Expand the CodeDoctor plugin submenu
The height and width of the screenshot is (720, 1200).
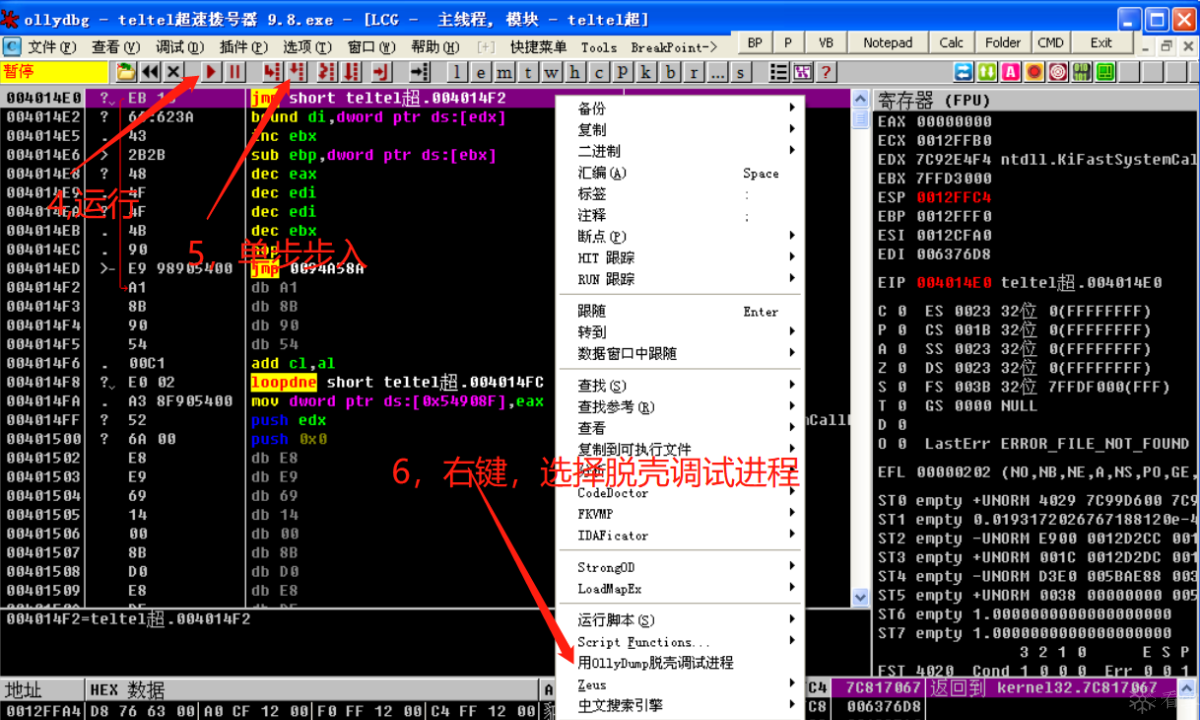pyautogui.click(x=680, y=492)
